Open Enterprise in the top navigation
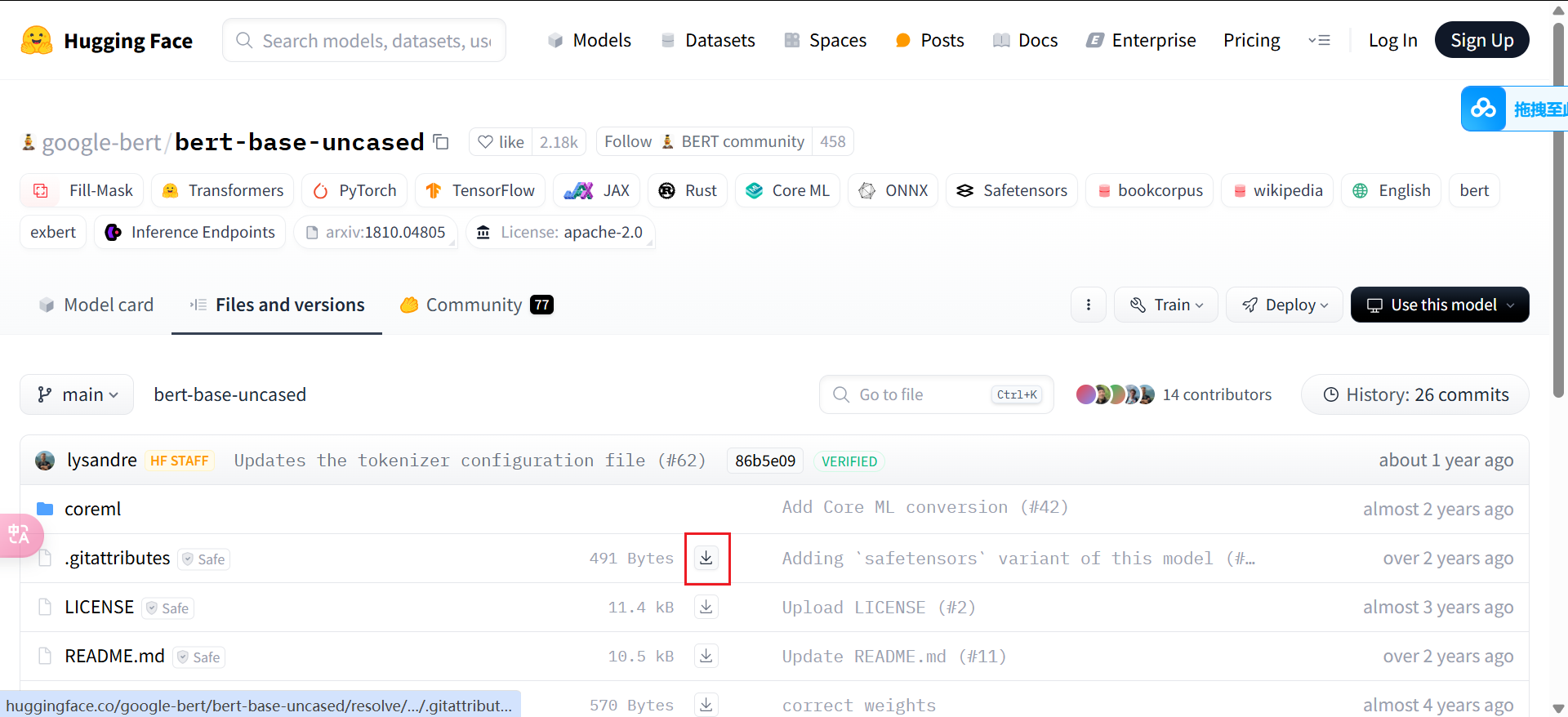 pos(1141,40)
